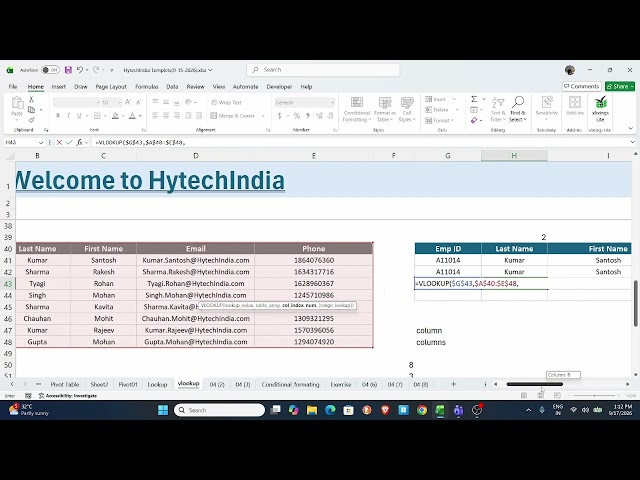640x480 pixels.
Task: Click the Cut scissors icon
Action: (31, 100)
